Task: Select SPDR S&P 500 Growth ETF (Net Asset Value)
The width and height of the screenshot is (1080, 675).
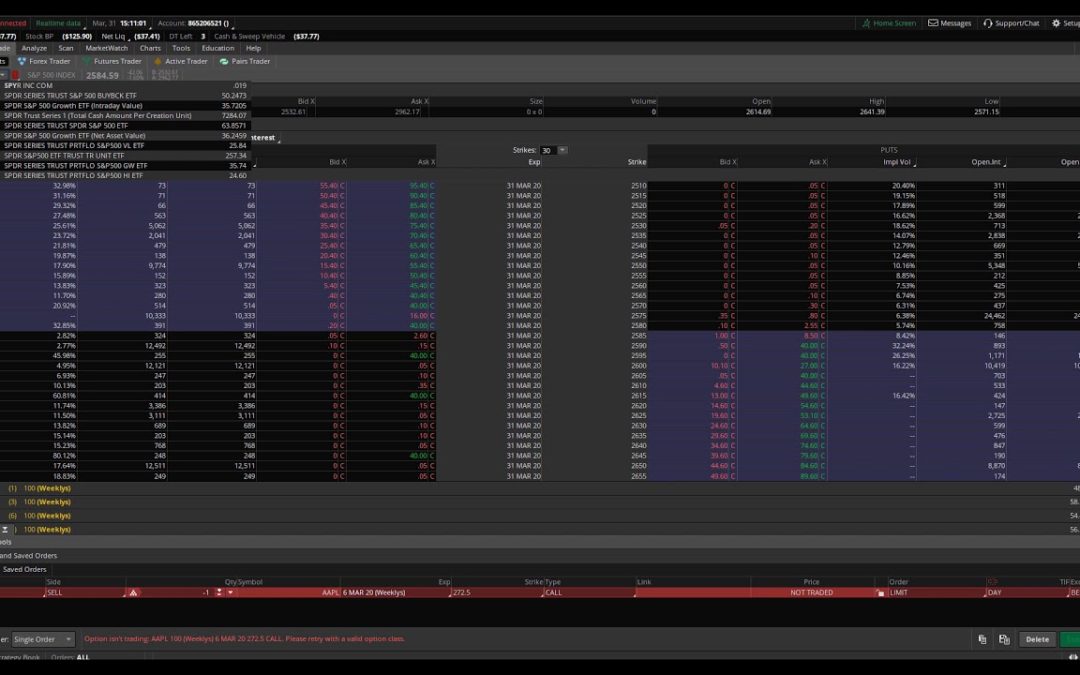Action: [125, 136]
